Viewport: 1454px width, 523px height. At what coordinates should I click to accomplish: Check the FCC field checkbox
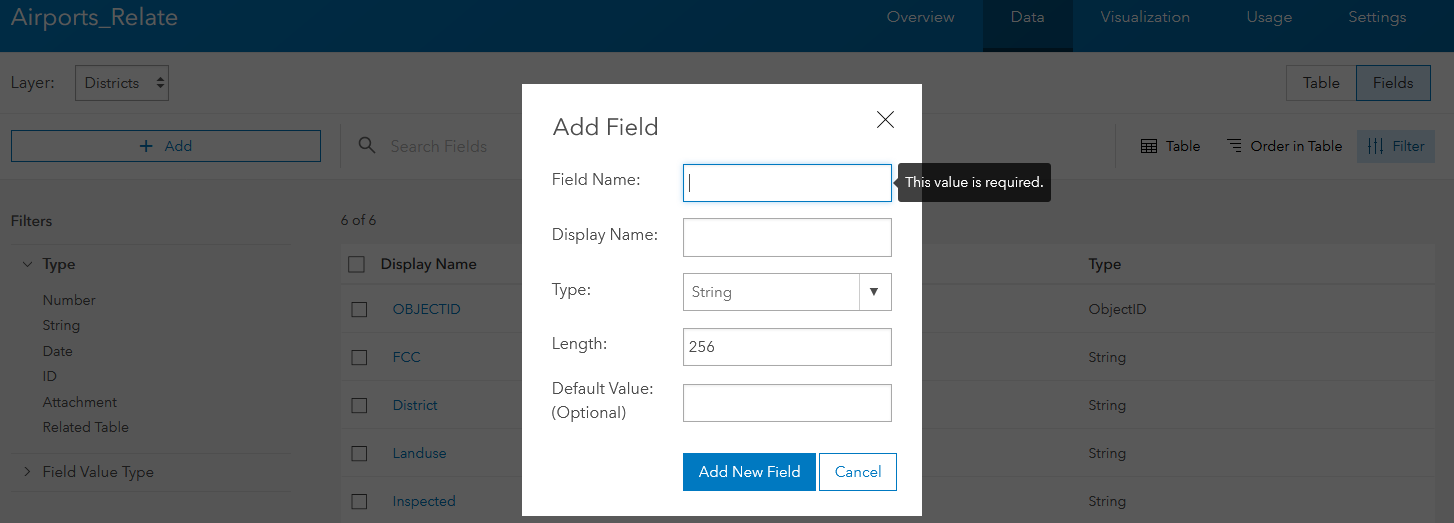[x=359, y=358]
